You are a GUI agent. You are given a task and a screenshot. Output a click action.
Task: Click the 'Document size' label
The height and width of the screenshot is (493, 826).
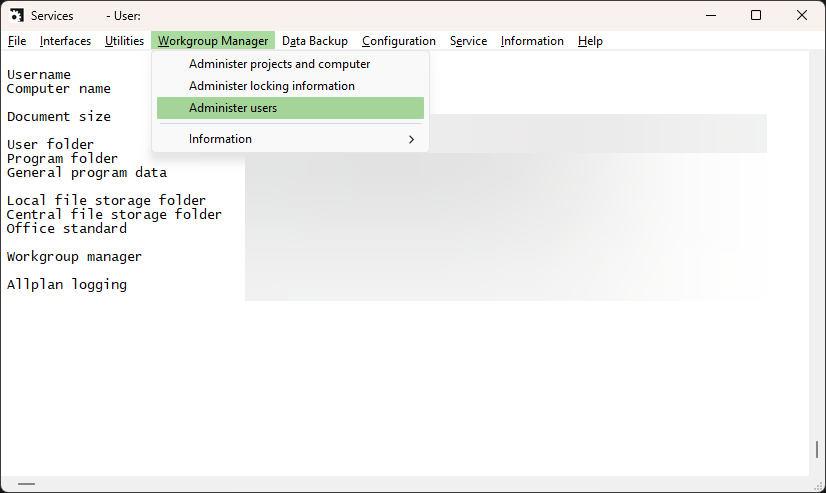(x=59, y=116)
